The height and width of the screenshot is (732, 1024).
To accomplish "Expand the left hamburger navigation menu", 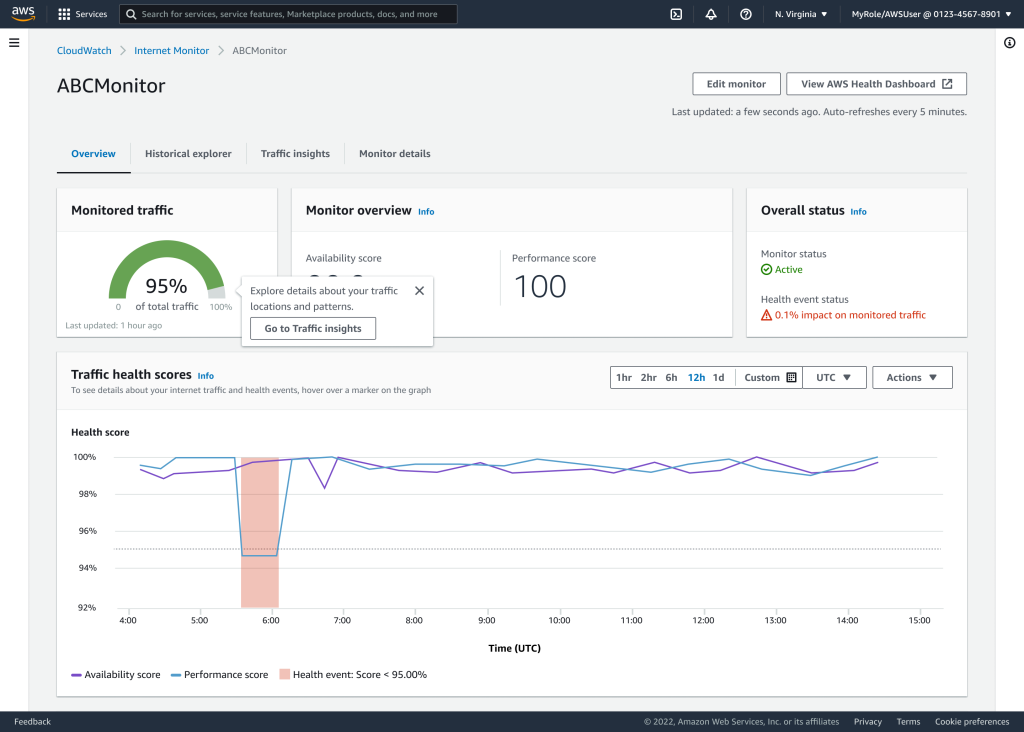I will tap(14, 43).
